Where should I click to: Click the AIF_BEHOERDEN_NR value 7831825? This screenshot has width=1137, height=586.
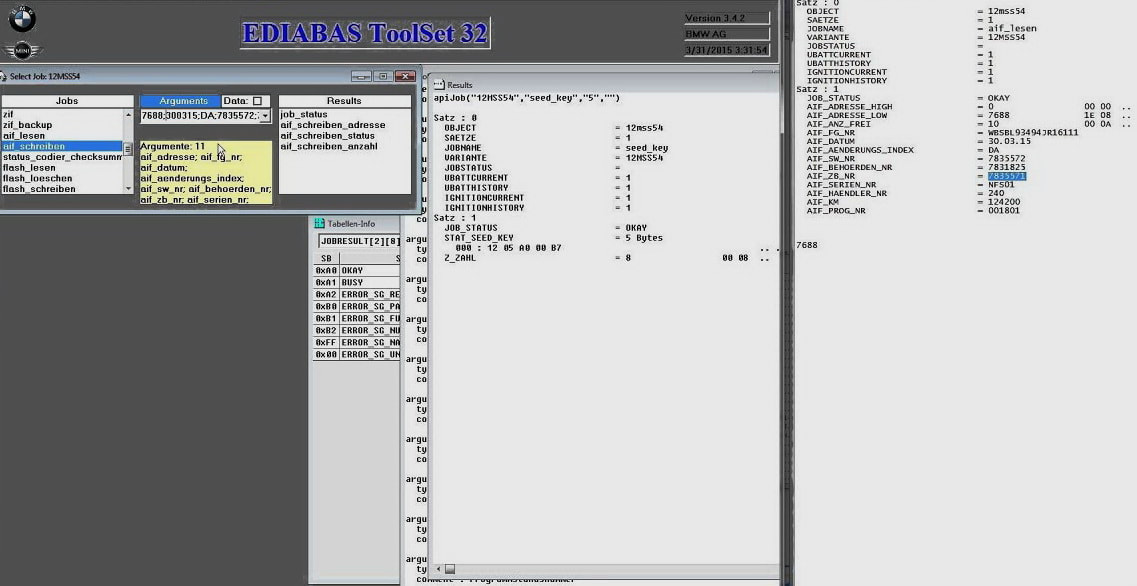(x=1006, y=168)
